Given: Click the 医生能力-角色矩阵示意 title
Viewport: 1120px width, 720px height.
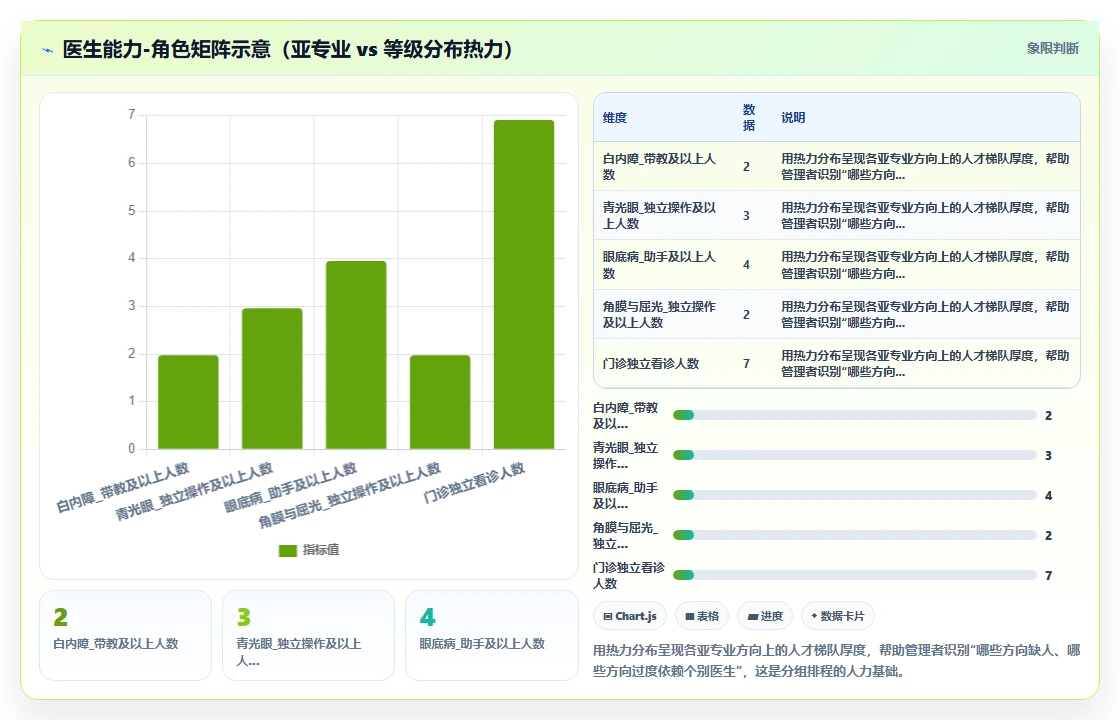Looking at the screenshot, I should pyautogui.click(x=287, y=49).
